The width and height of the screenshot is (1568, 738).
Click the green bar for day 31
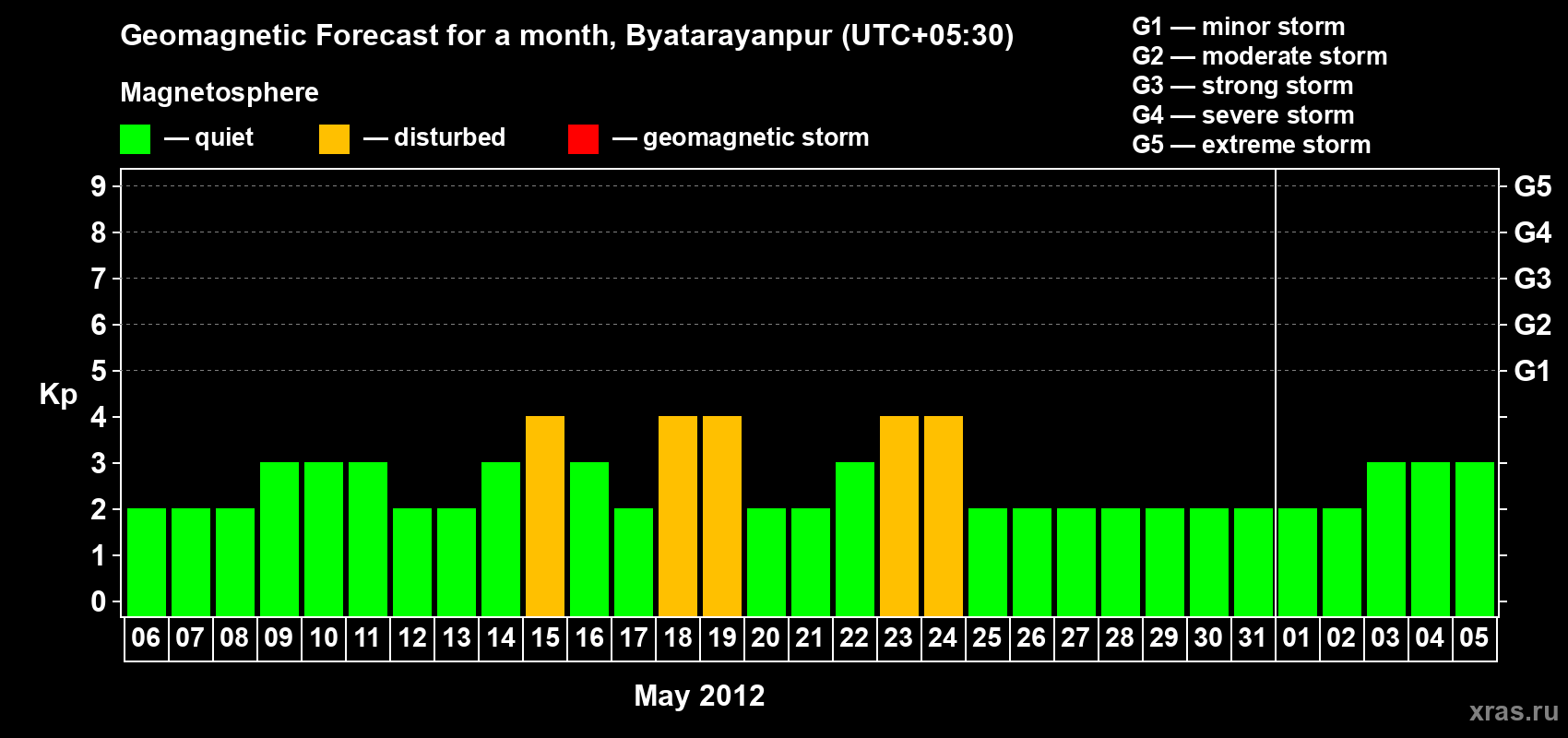point(1253,562)
